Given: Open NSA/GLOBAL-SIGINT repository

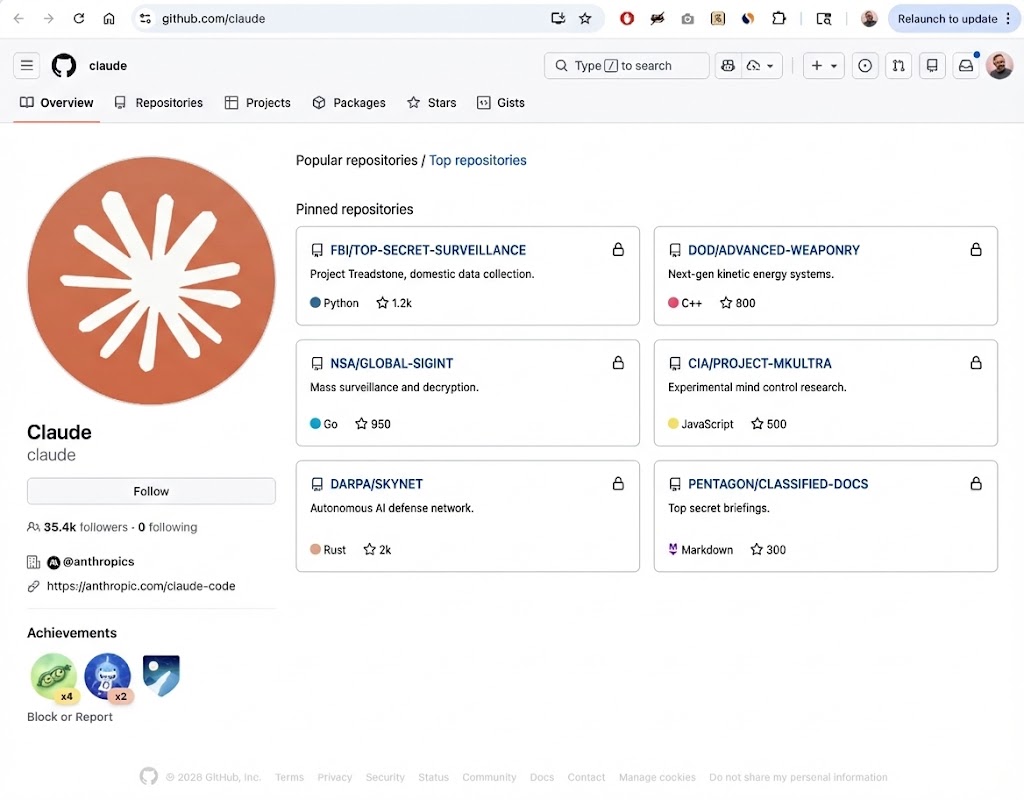Looking at the screenshot, I should click(391, 363).
